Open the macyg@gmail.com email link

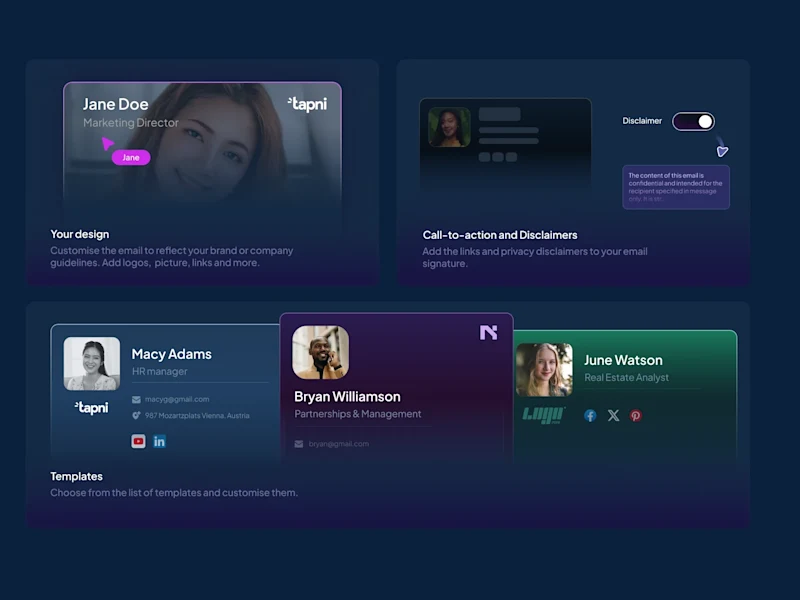177,399
